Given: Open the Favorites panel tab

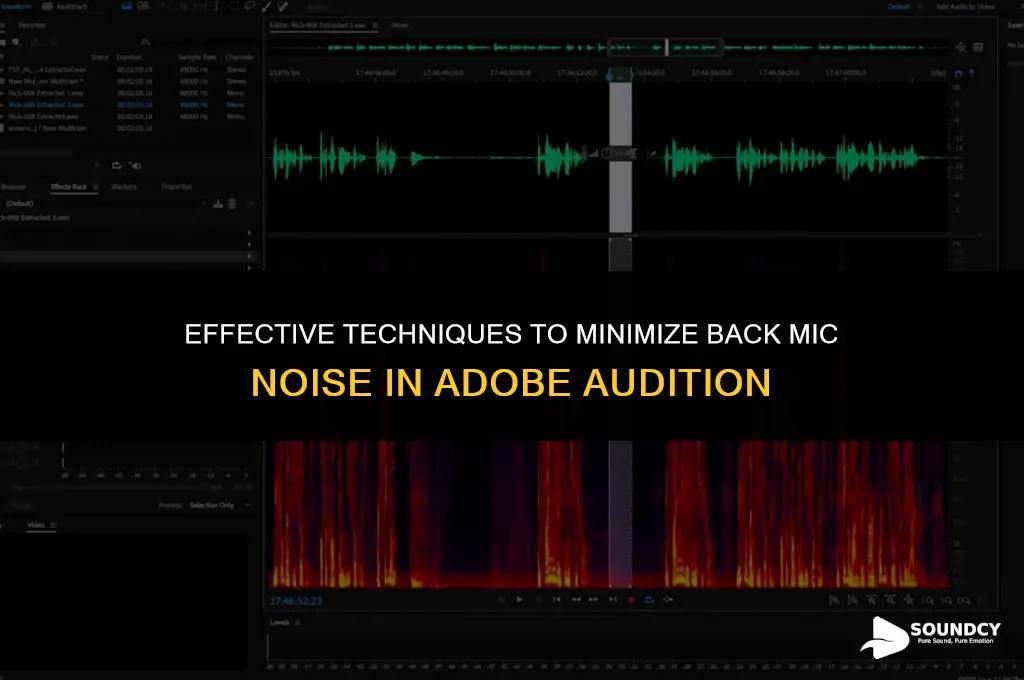Looking at the screenshot, I should click(x=32, y=25).
